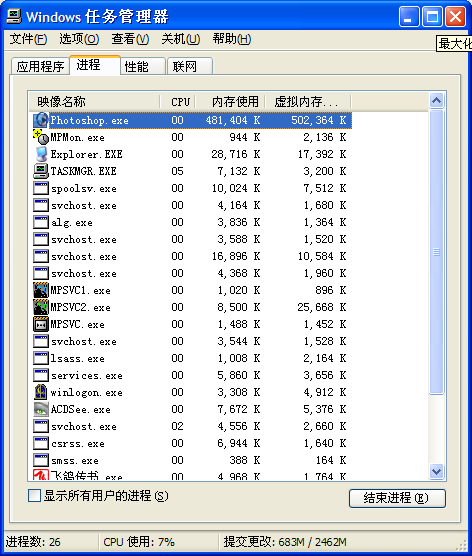Click the ACDSee.exe eye icon
Image resolution: width=472 pixels, height=556 pixels.
[x=40, y=410]
